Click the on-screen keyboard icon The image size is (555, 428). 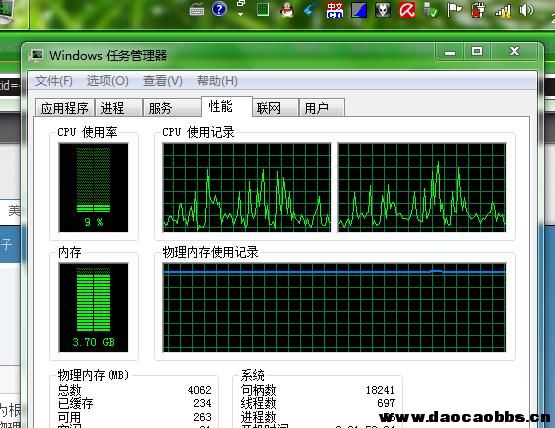[x=197, y=11]
